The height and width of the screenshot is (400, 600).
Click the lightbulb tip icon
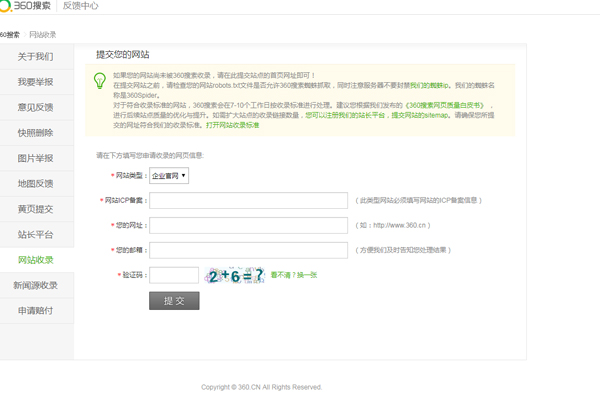pos(99,79)
